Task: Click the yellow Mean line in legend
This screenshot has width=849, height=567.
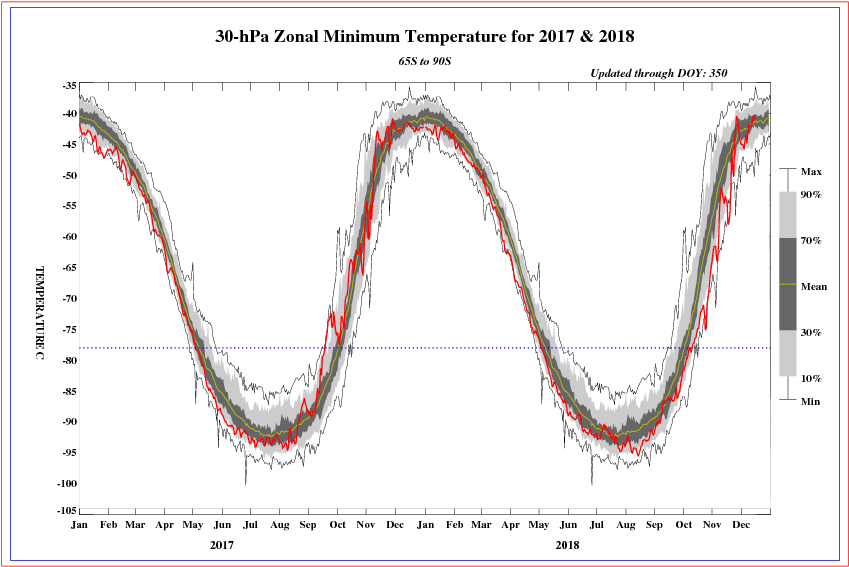Action: tap(788, 284)
